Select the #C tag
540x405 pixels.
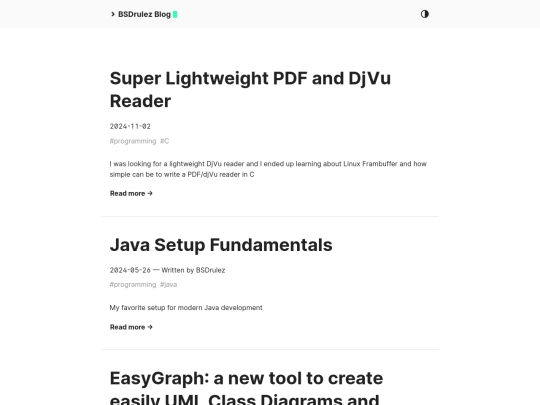(165, 141)
